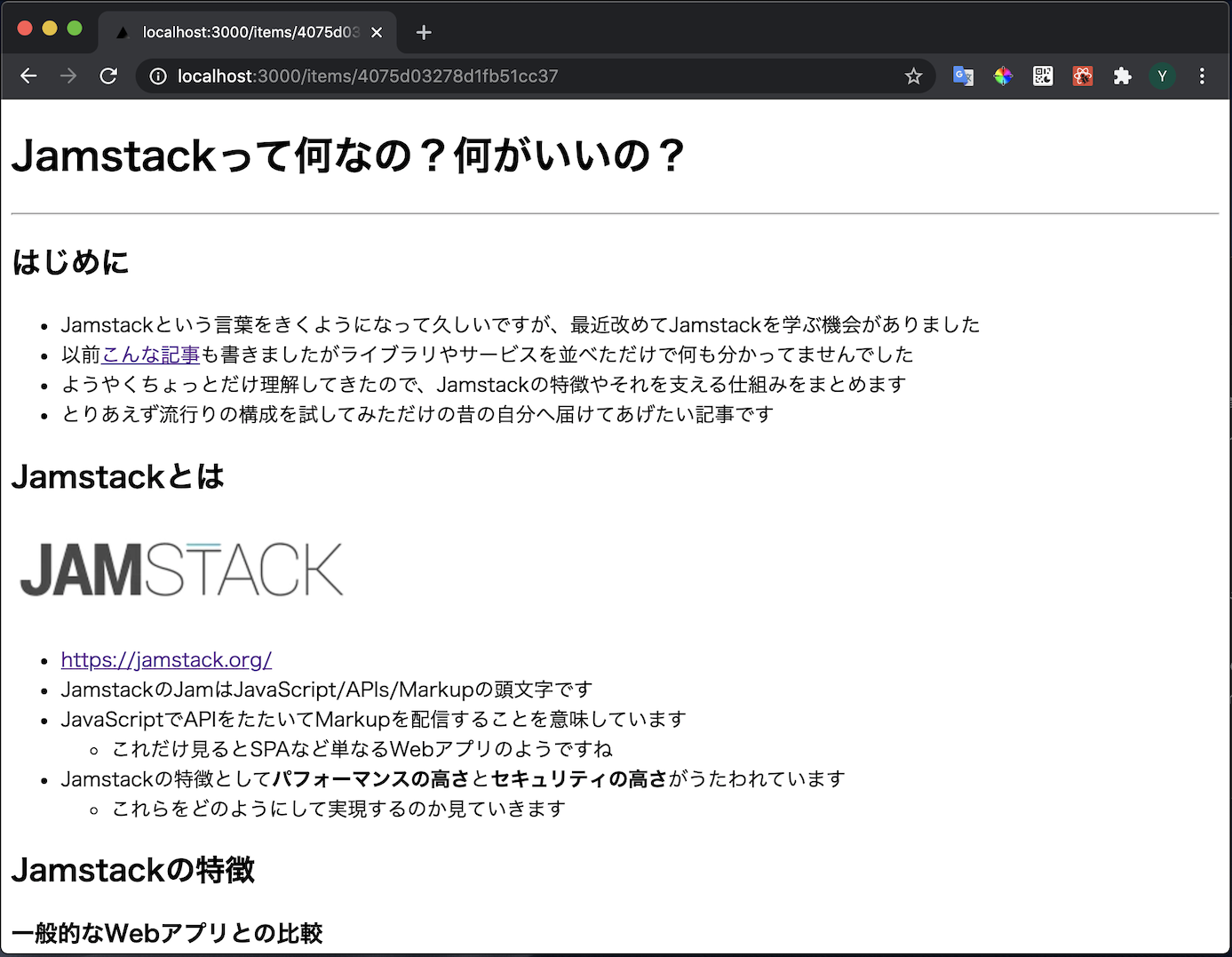The image size is (1232, 957).
Task: Click the Jamstackとは heading
Action: pos(117,477)
